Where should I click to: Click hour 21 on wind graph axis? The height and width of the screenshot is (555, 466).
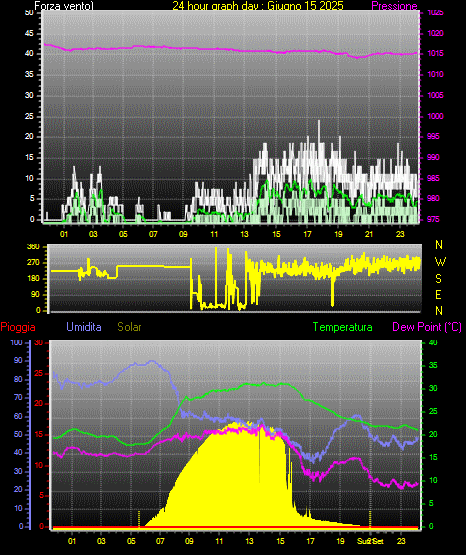[x=369, y=234]
